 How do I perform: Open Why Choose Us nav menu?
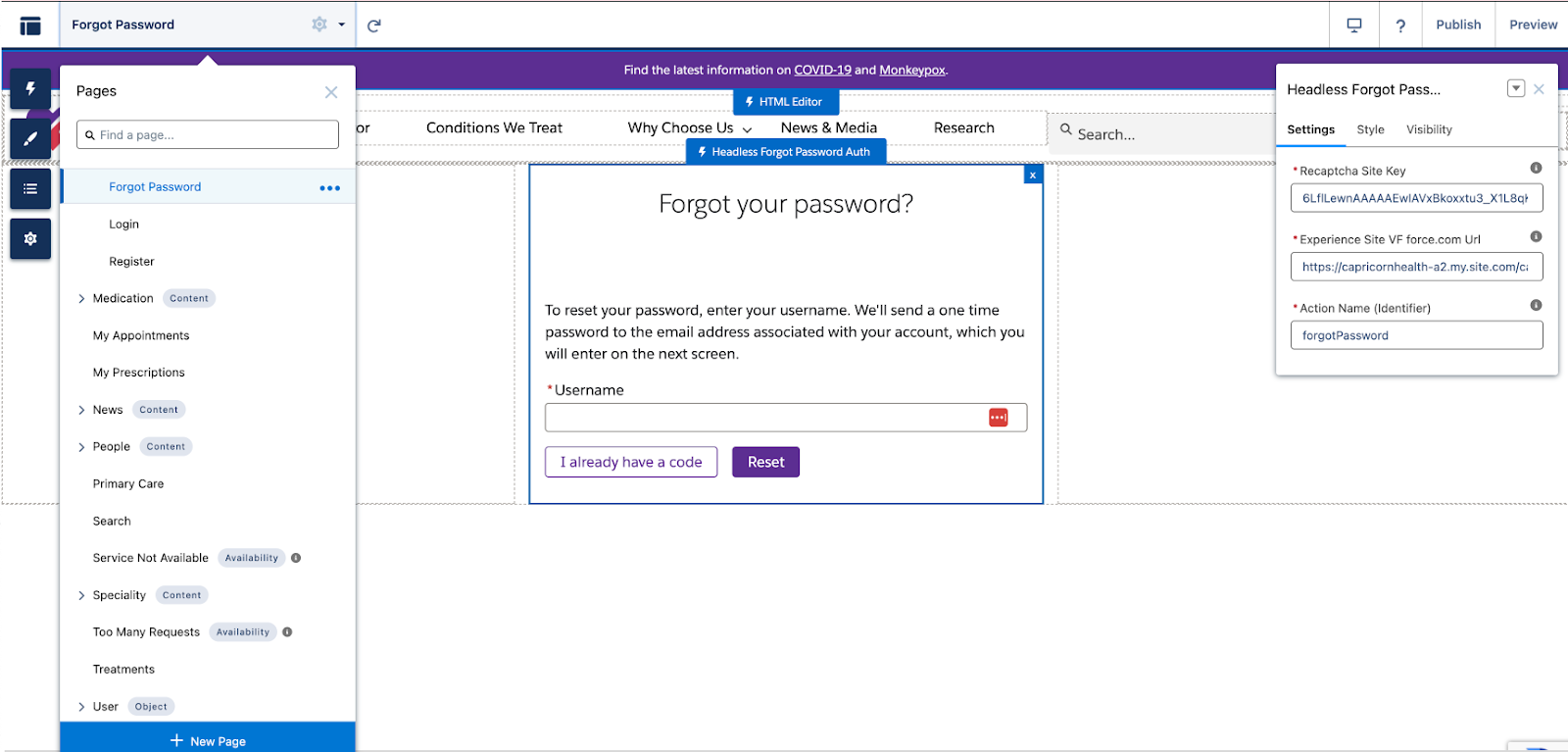pos(689,127)
